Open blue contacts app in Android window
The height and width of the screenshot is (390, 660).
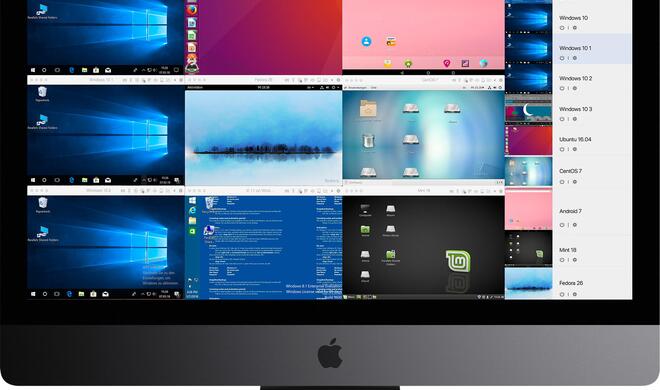coord(367,41)
